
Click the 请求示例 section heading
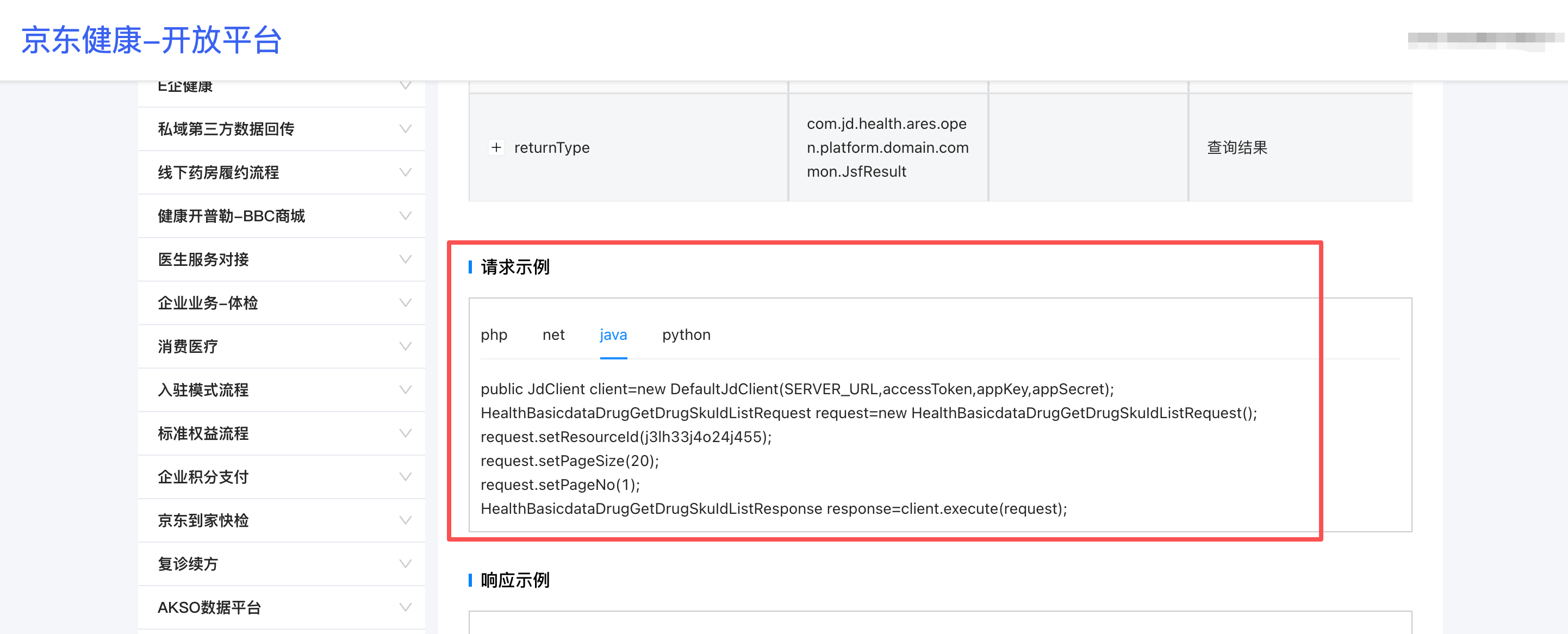(514, 267)
